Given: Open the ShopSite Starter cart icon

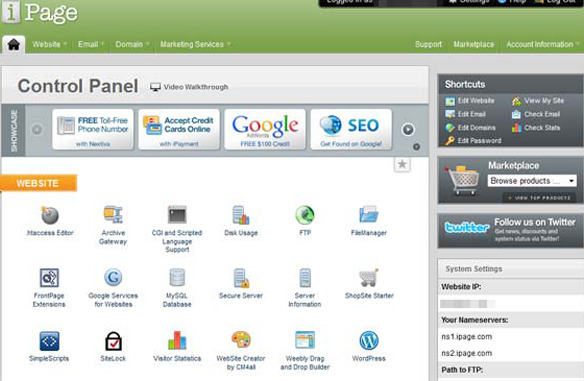Looking at the screenshot, I should coord(369,278).
